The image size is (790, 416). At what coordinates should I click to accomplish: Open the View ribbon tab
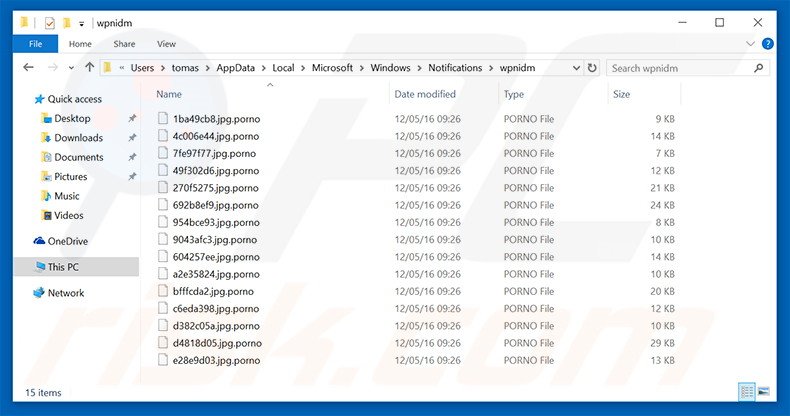click(166, 44)
